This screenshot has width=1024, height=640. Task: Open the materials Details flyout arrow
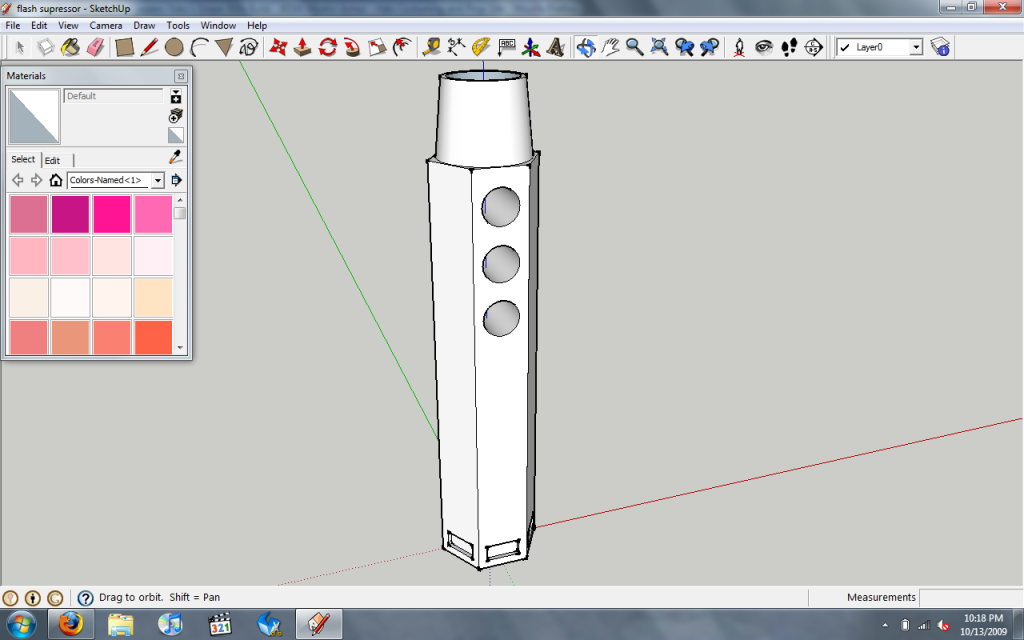[x=177, y=180]
